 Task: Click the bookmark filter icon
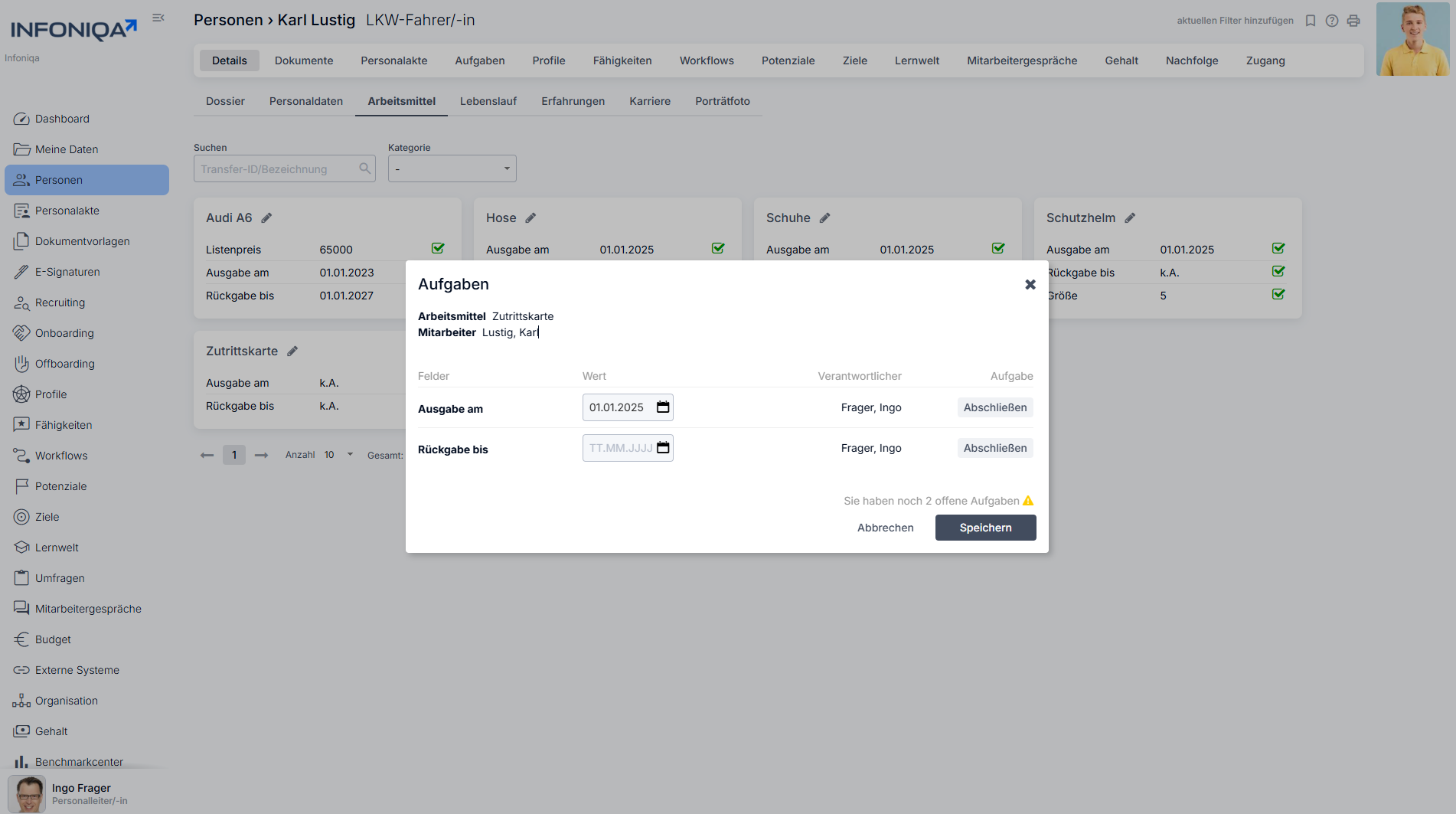tap(1311, 21)
